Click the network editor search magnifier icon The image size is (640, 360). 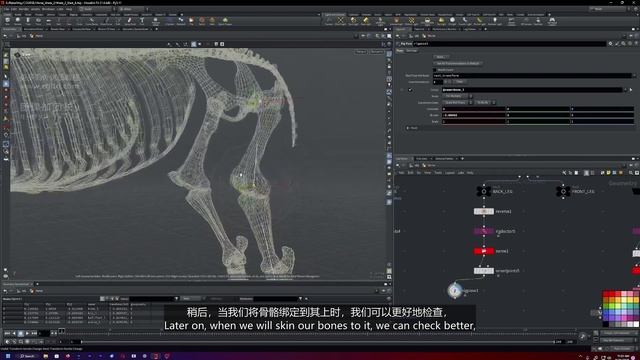(631, 173)
